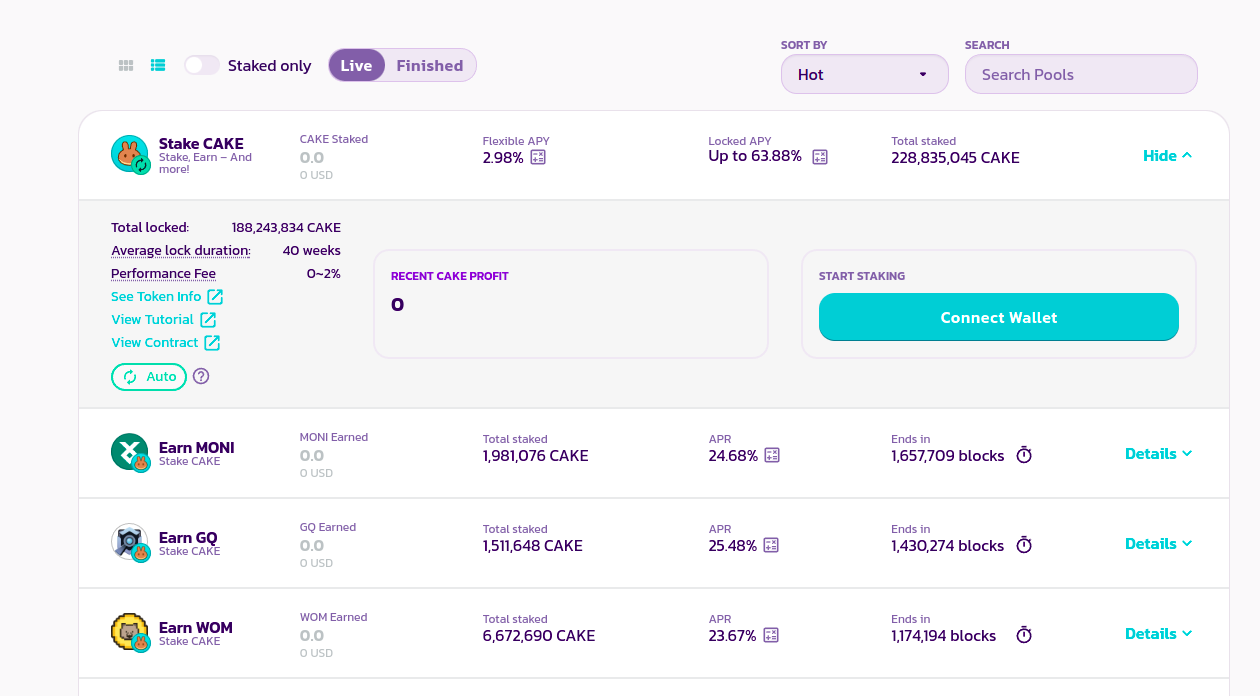Enable the Staked only toggle
Screen dimensions: 1260x696
(201, 64)
